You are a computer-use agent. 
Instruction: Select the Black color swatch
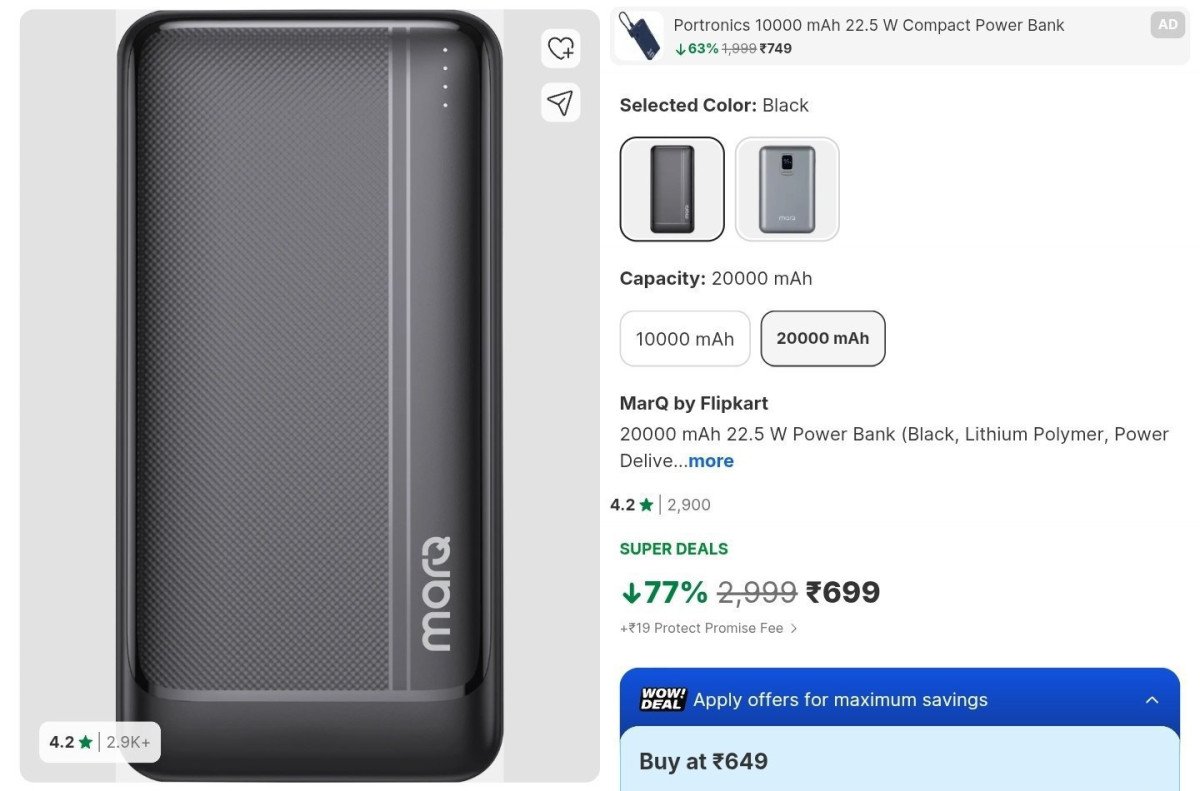(672, 189)
